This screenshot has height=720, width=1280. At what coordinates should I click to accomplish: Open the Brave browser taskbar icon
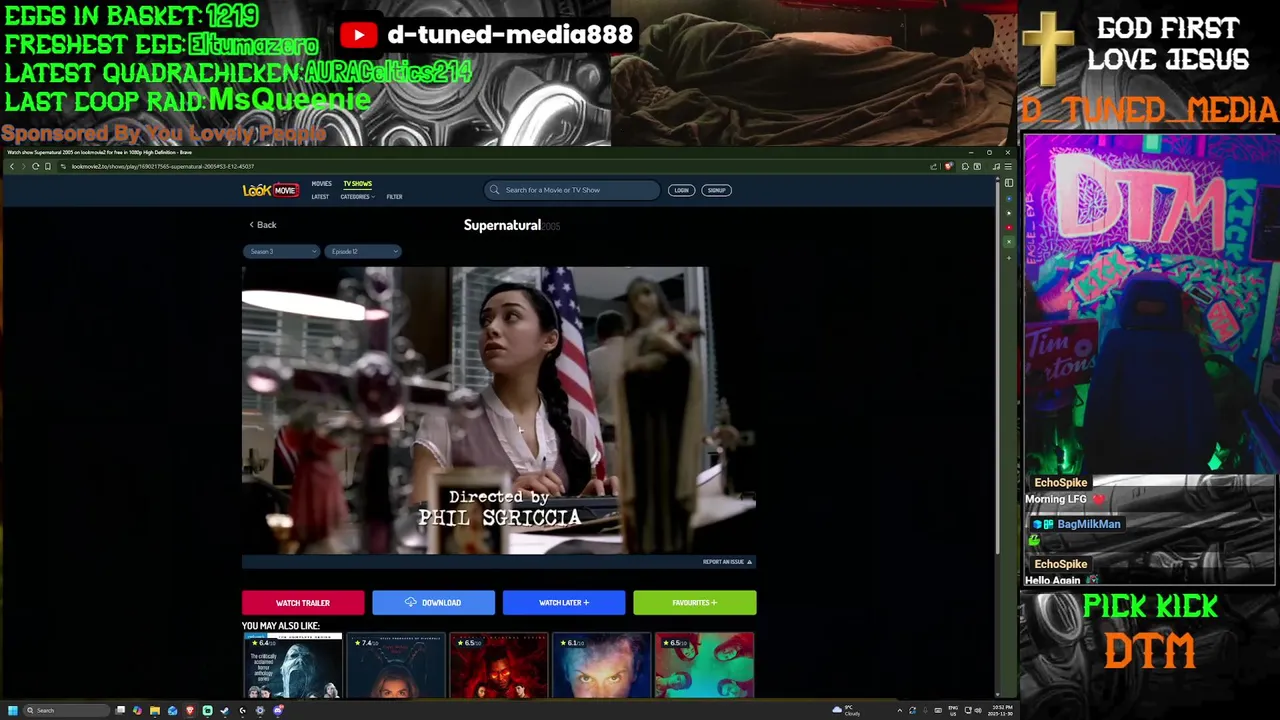[190, 710]
